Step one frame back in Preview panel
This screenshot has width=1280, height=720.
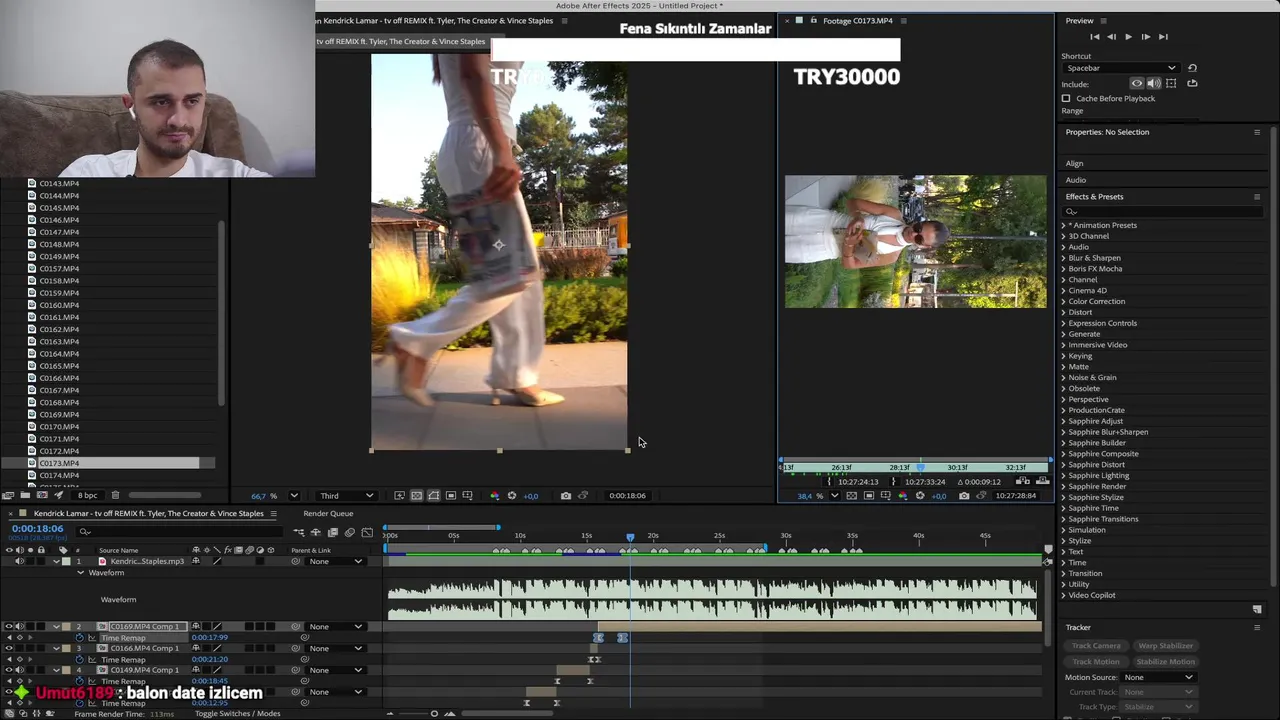1111,37
